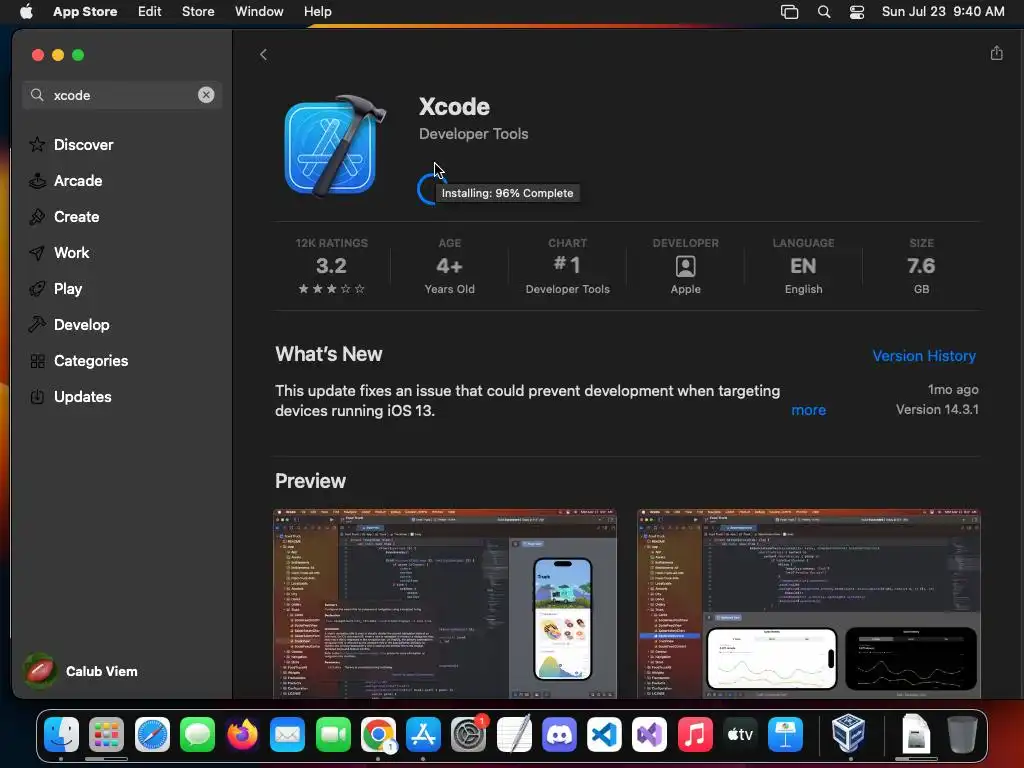The image size is (1024, 768).
Task: Click the 4+ Years Old age rating
Action: (x=449, y=266)
